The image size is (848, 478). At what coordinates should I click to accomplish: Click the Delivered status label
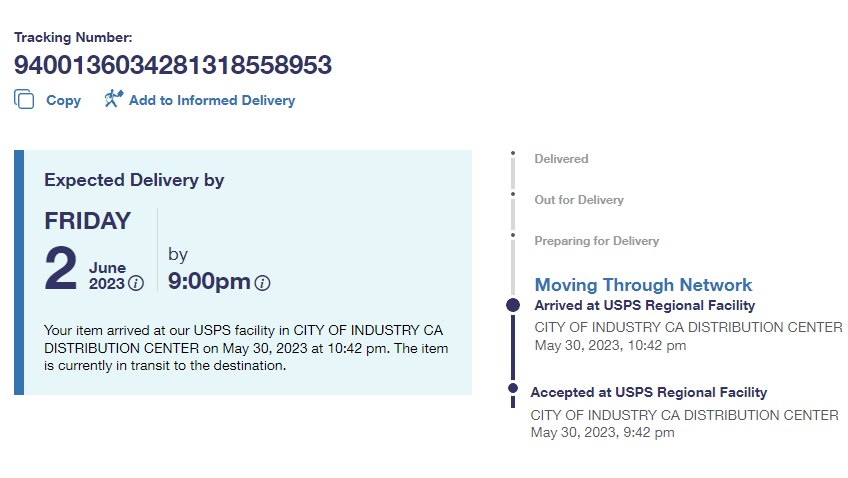click(x=561, y=159)
